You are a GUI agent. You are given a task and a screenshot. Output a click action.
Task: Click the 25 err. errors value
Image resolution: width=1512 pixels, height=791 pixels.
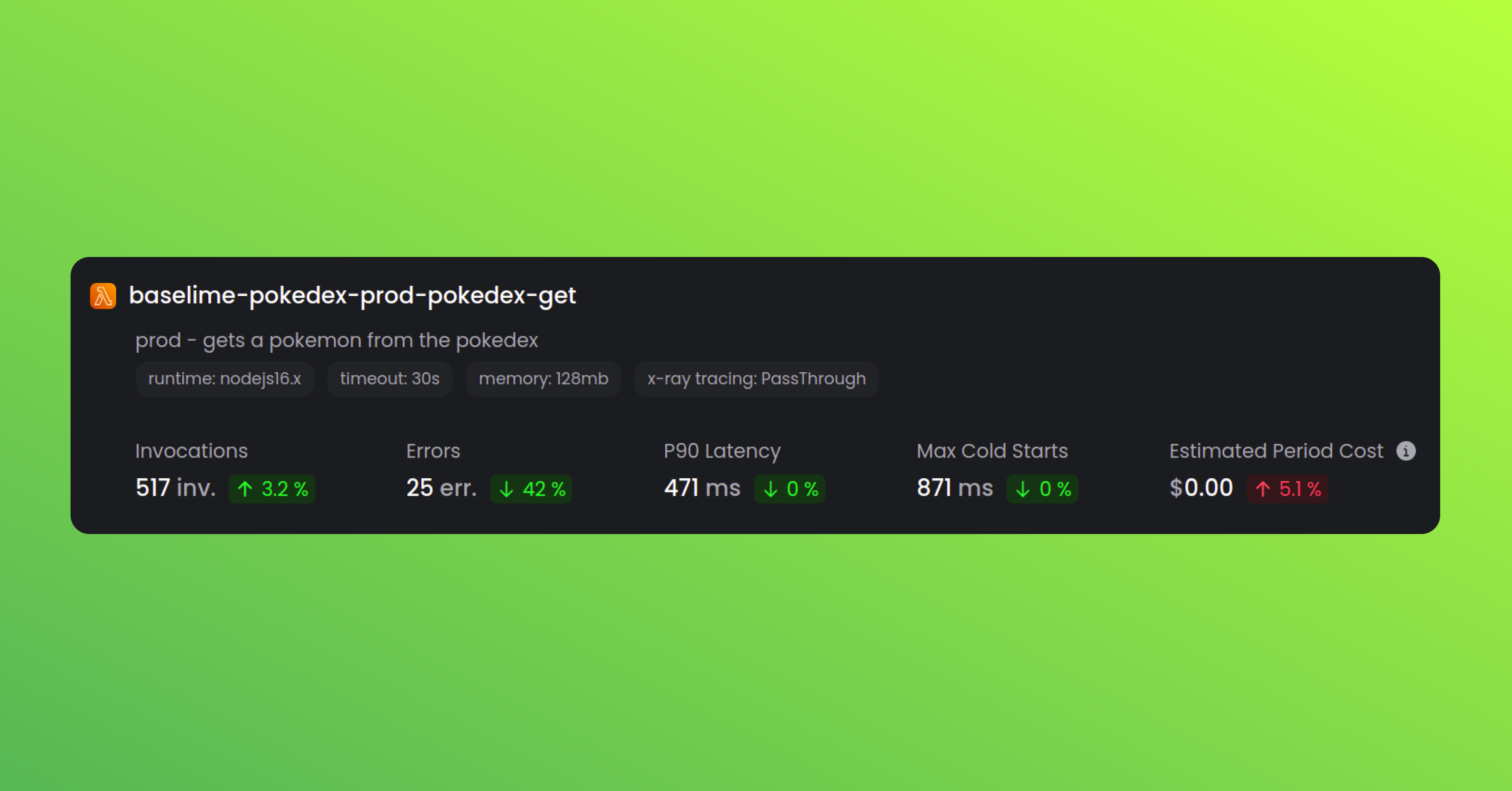tap(441, 488)
